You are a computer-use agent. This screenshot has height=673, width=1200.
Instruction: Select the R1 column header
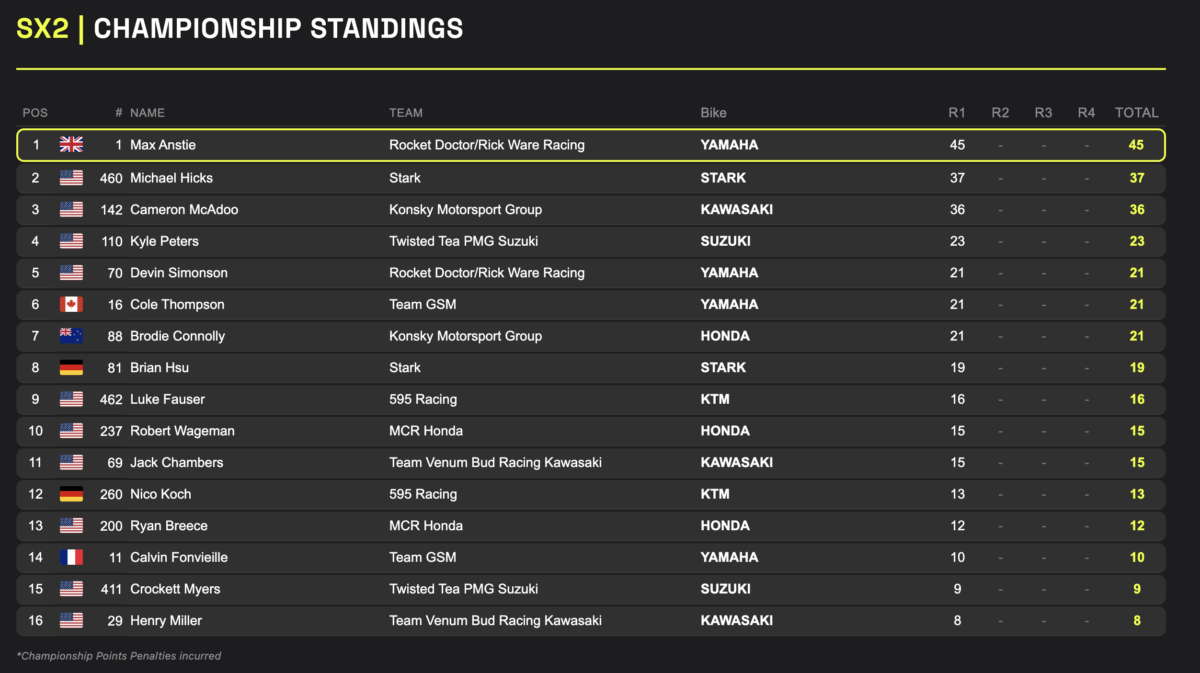click(x=957, y=113)
